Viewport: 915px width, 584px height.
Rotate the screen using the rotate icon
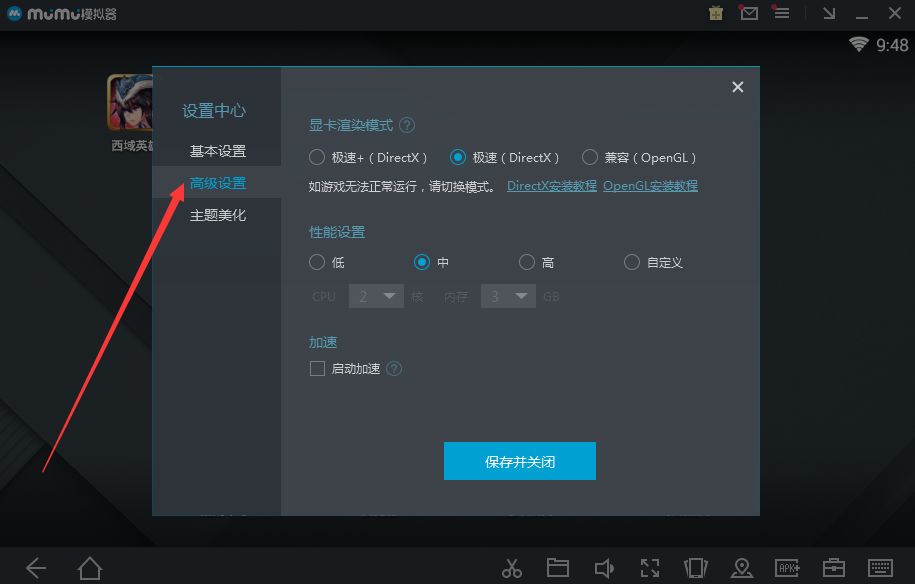(696, 567)
